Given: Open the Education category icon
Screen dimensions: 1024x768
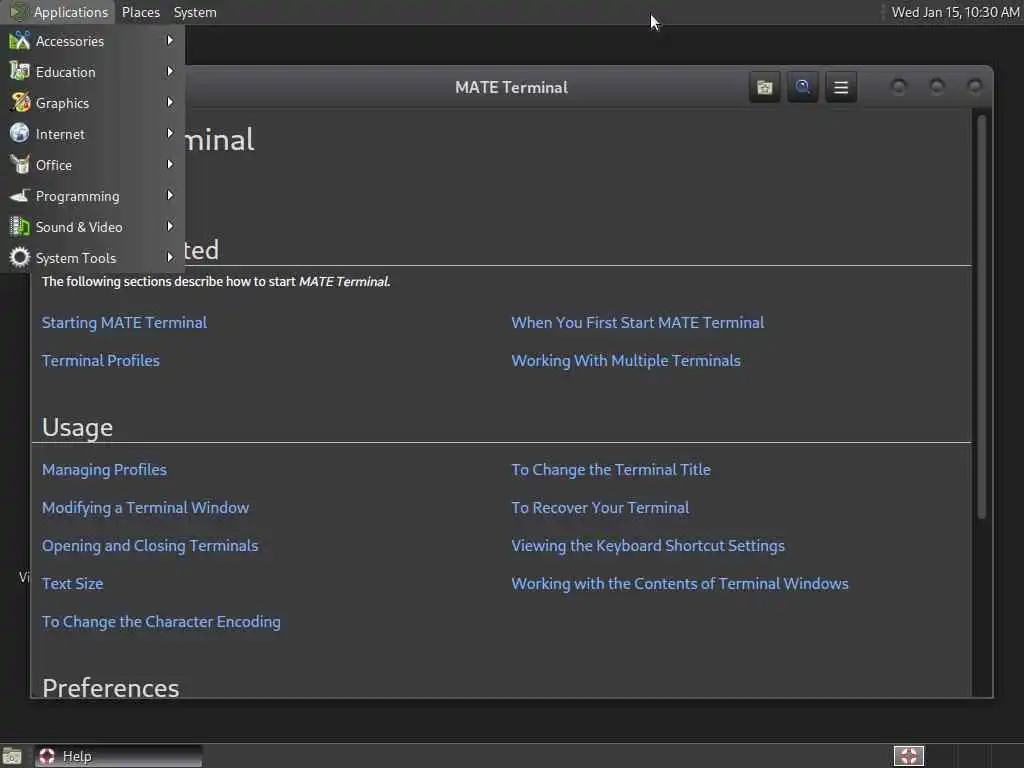Looking at the screenshot, I should [20, 71].
